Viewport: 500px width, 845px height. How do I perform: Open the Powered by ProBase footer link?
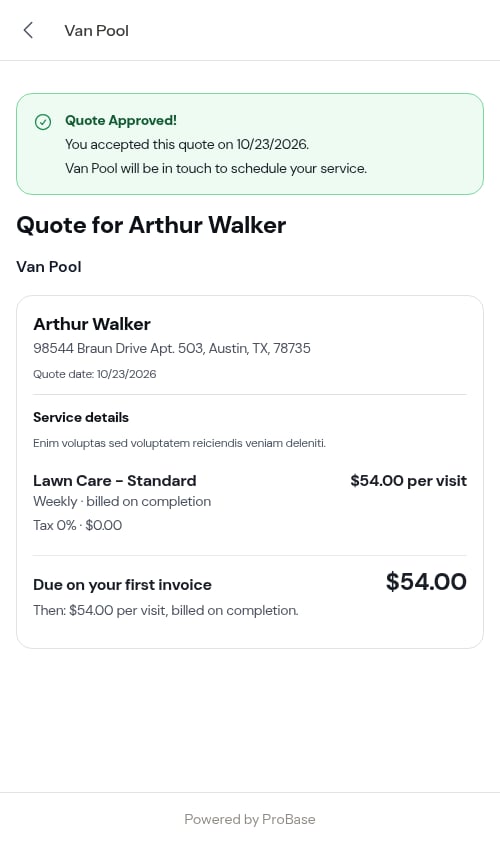tap(250, 819)
